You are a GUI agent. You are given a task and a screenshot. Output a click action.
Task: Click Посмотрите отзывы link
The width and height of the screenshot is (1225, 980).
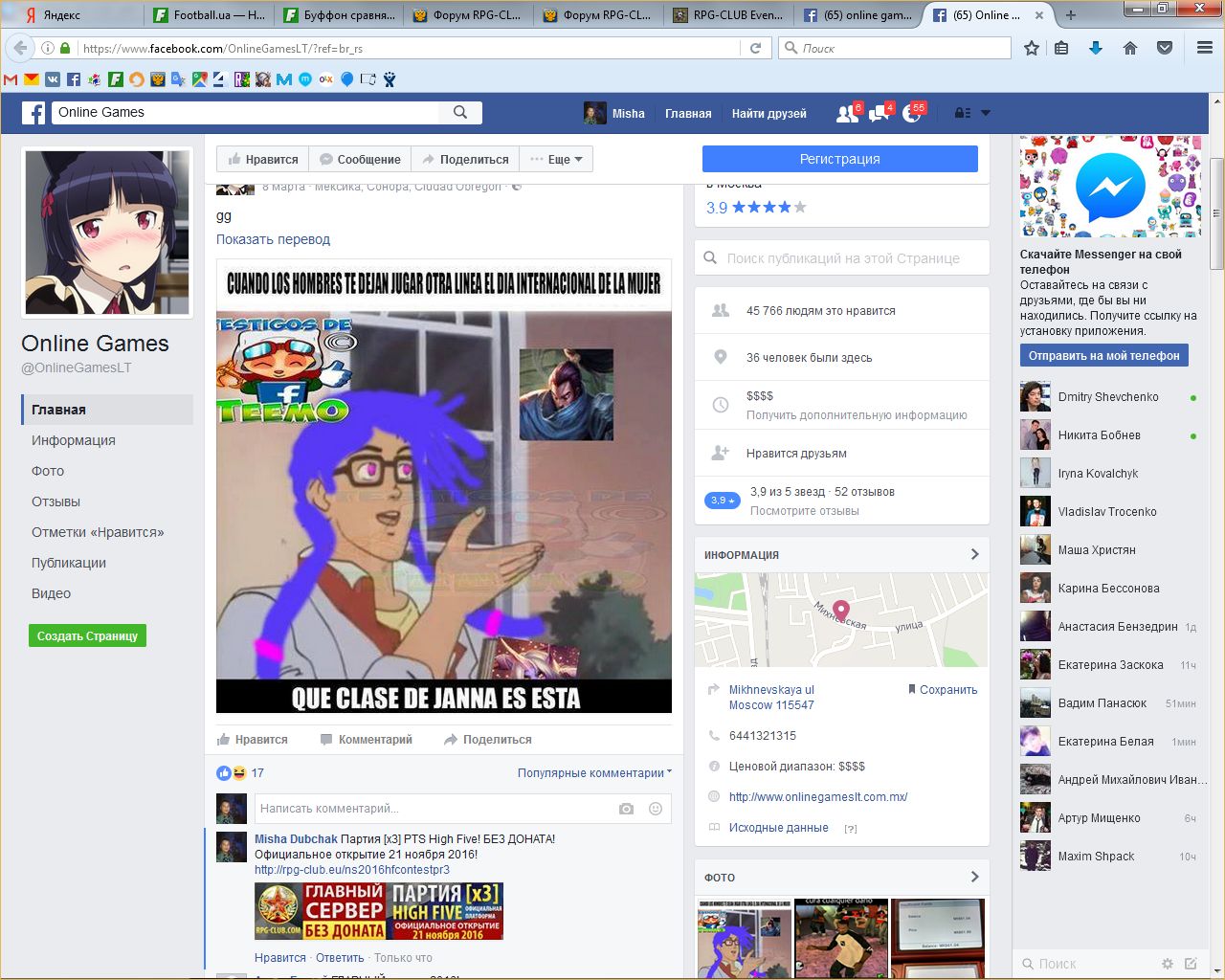[805, 511]
